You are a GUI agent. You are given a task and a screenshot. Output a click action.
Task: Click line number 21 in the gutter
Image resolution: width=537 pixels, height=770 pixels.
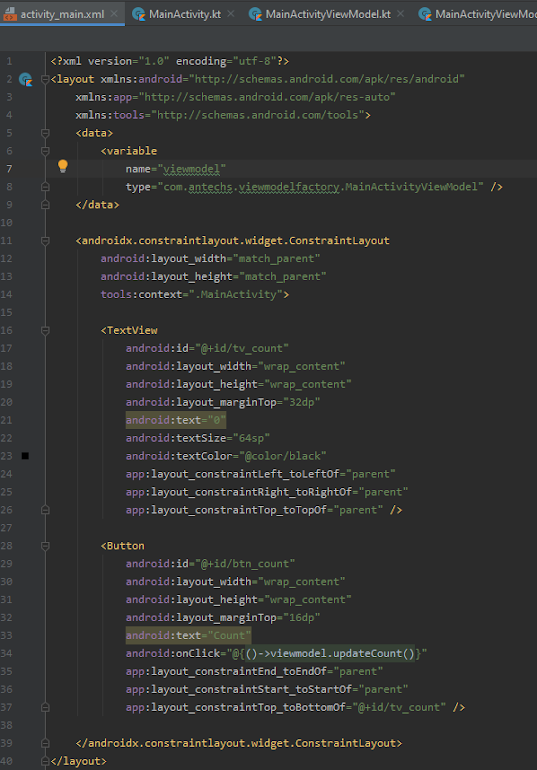(6, 420)
